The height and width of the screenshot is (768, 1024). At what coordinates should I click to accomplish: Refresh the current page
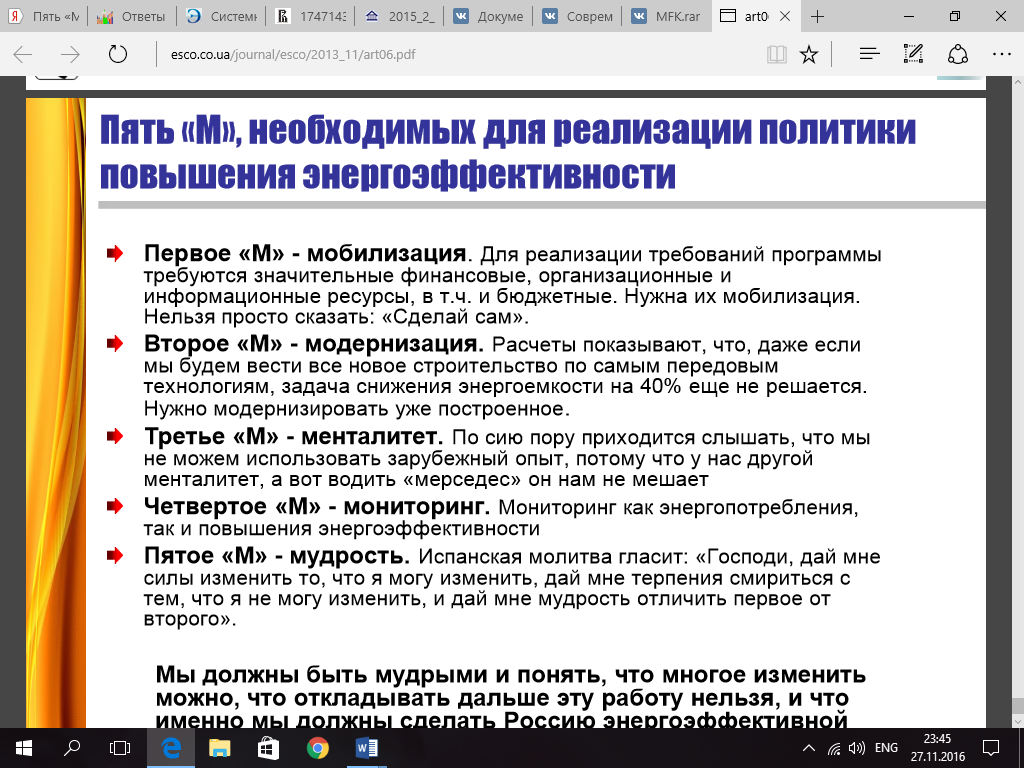(x=118, y=54)
